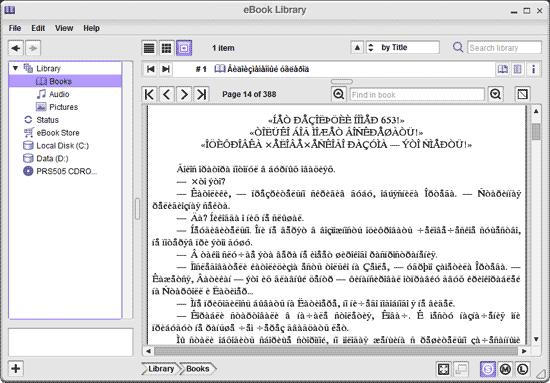
Task: Open the View menu
Action: pos(64,28)
